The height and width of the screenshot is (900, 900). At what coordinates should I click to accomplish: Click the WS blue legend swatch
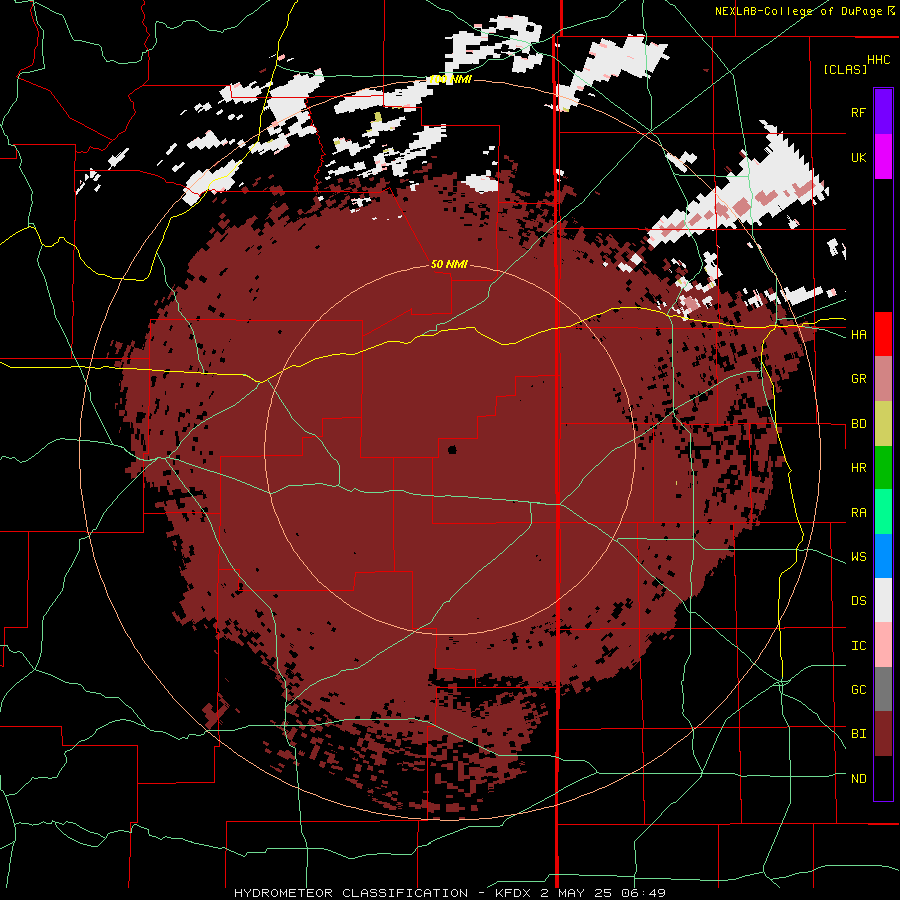coord(883,556)
